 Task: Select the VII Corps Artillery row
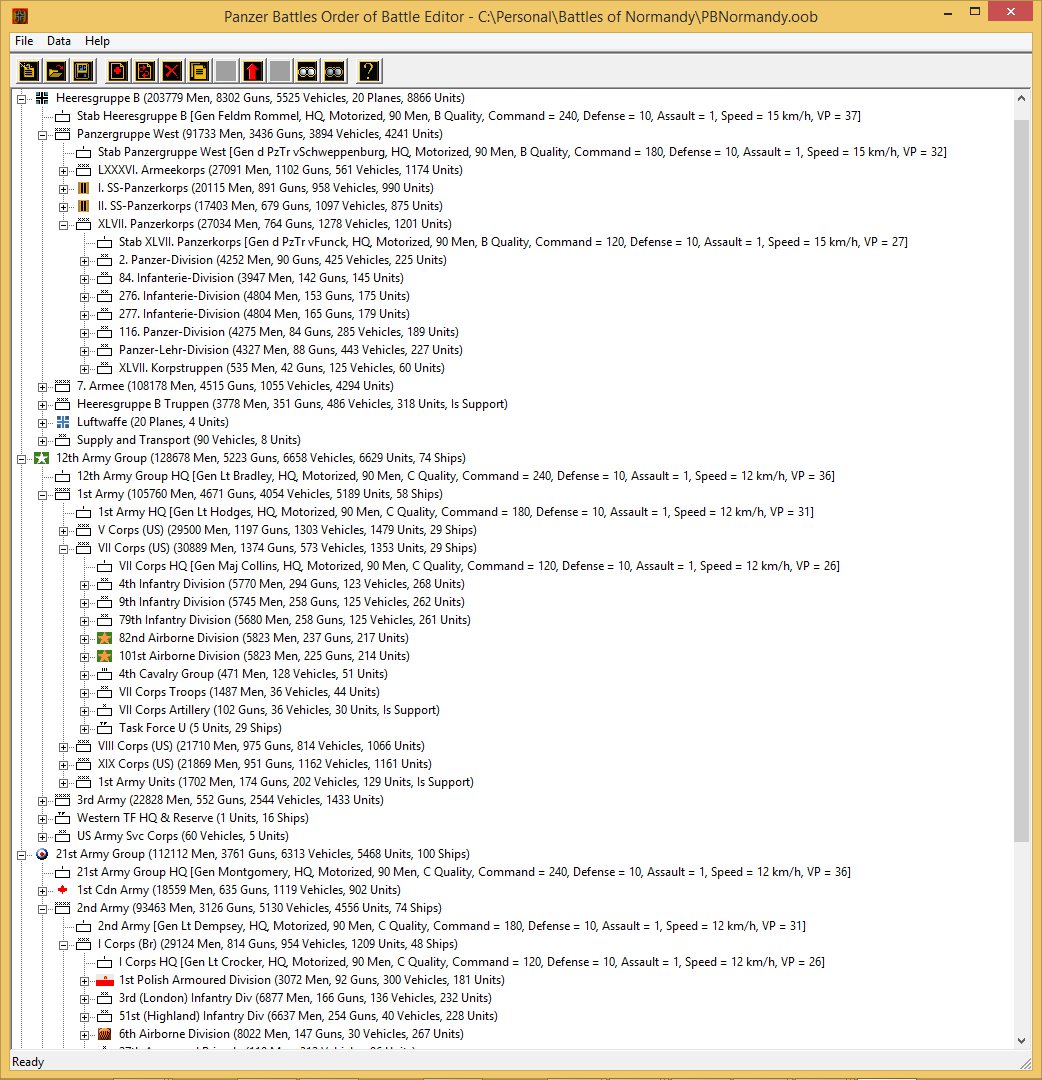279,709
